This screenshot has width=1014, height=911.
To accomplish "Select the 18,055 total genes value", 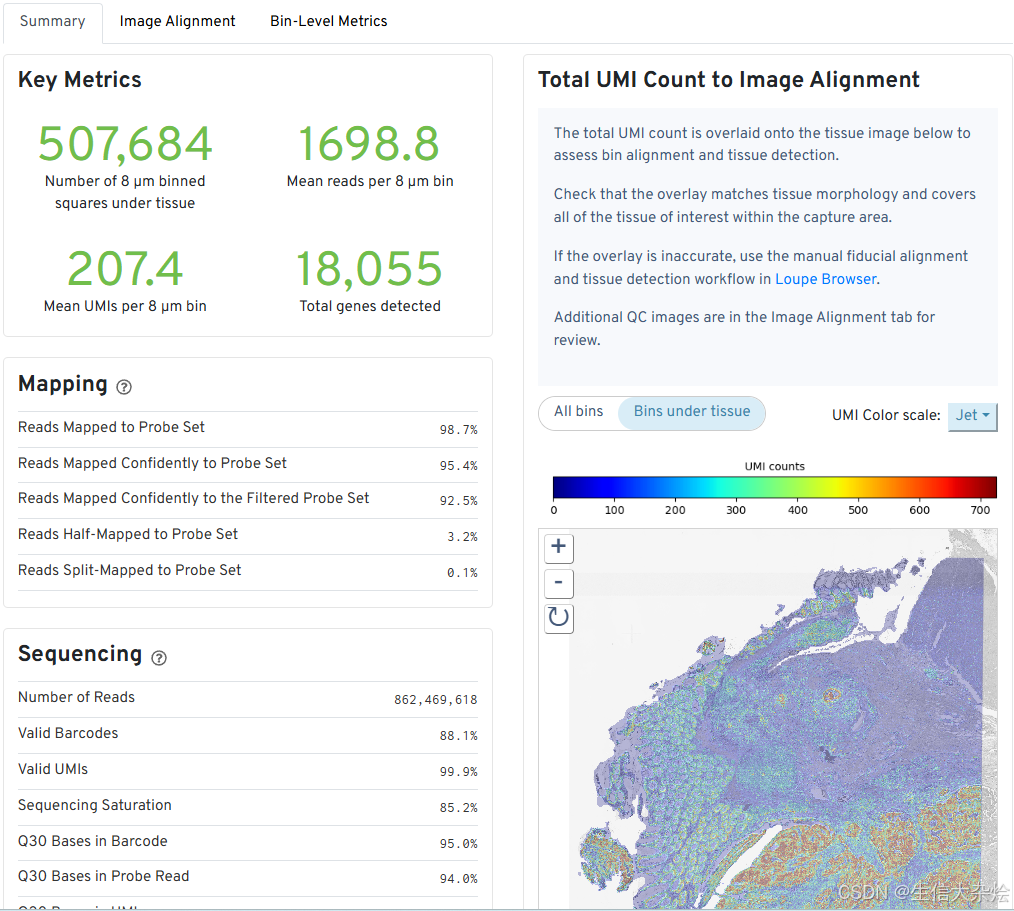I will (369, 268).
